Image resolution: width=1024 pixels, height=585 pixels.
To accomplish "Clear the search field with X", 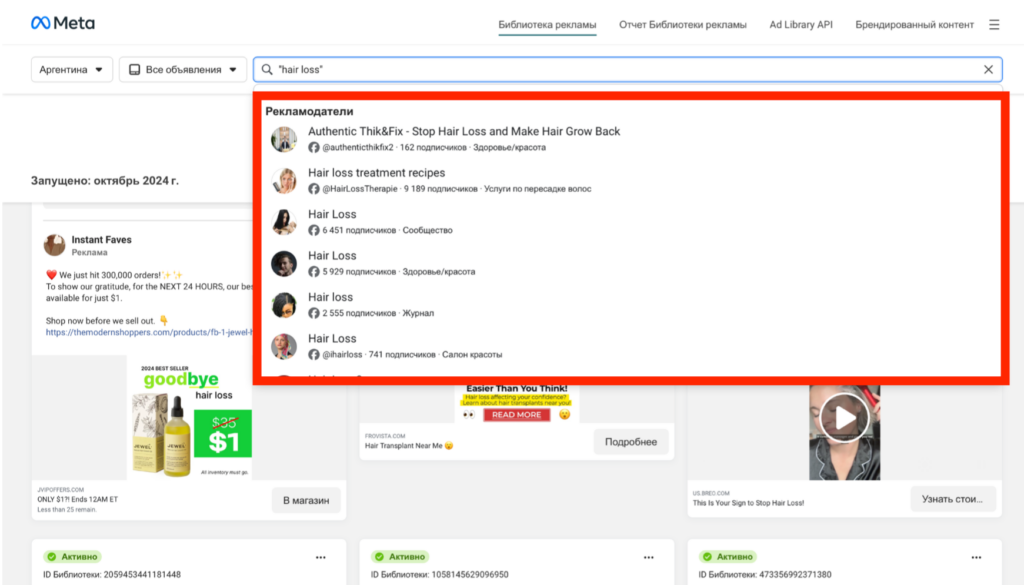I will pyautogui.click(x=988, y=69).
